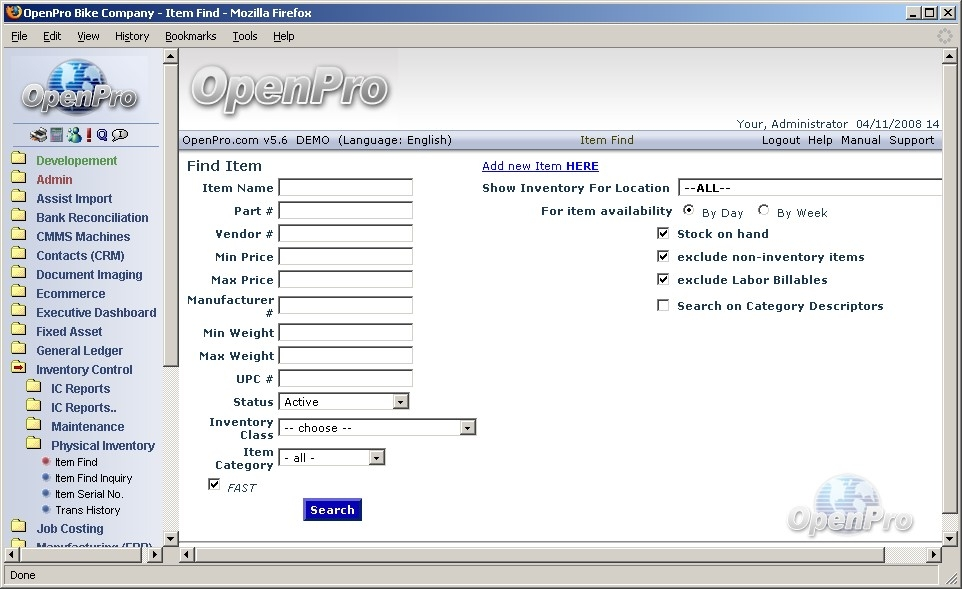Image resolution: width=962 pixels, height=589 pixels.
Task: Expand the Inventory Class dropdown
Action: 467,428
